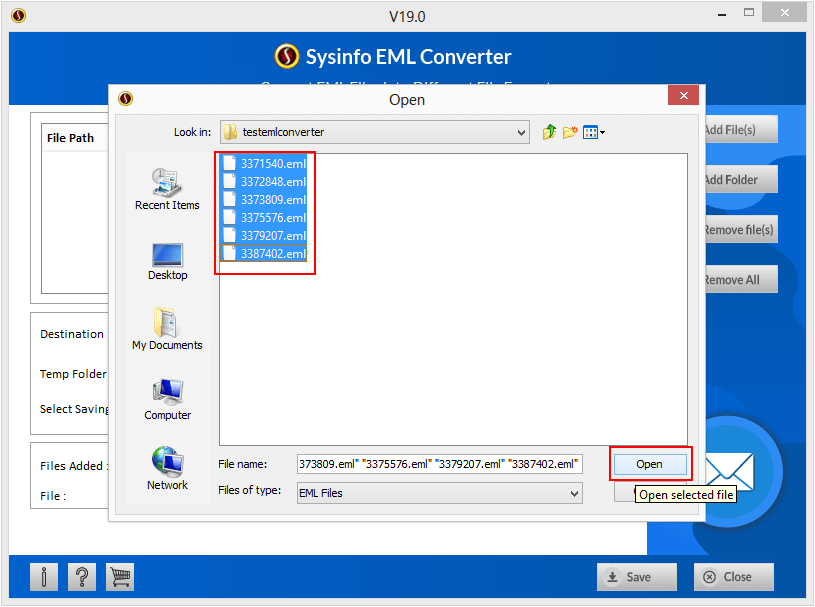Screen dimensions: 815x607
Task: Open the Network location icon
Action: [x=166, y=463]
